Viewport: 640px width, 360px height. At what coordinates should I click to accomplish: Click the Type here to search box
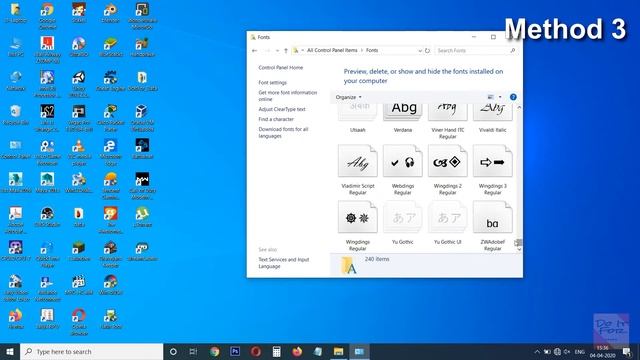91,351
